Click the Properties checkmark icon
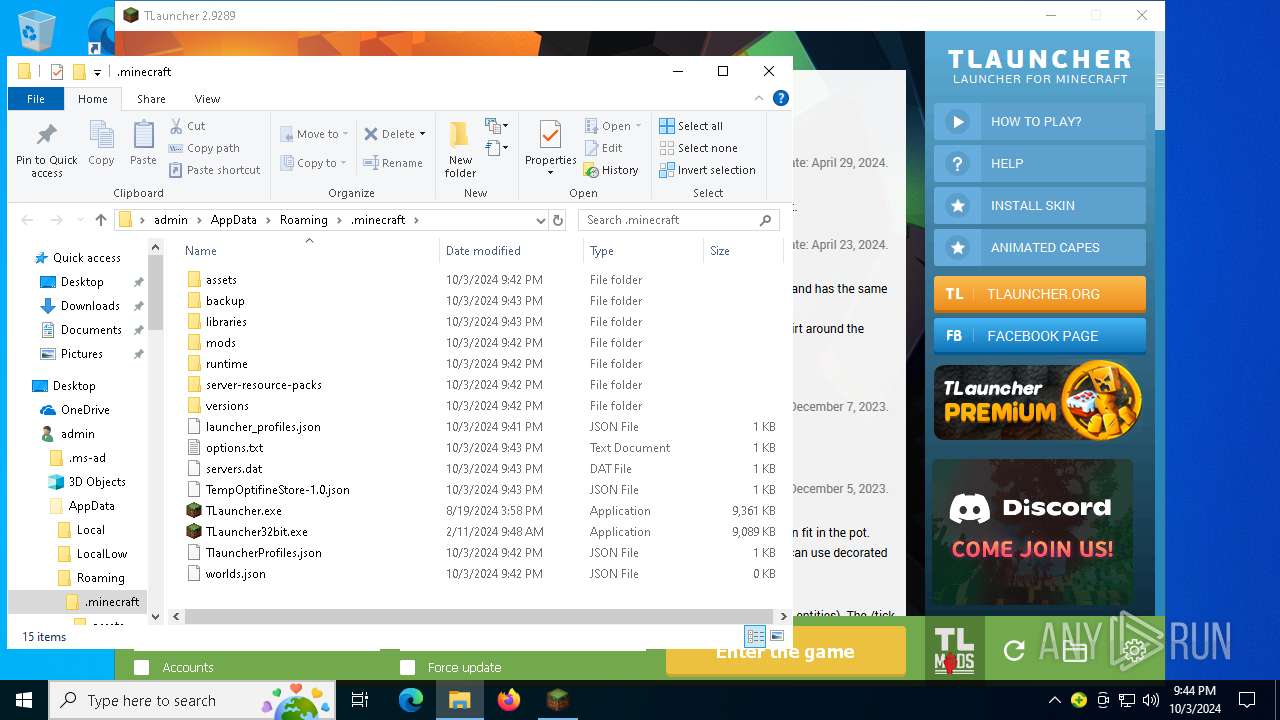Image resolution: width=1280 pixels, height=720 pixels. pyautogui.click(x=550, y=135)
